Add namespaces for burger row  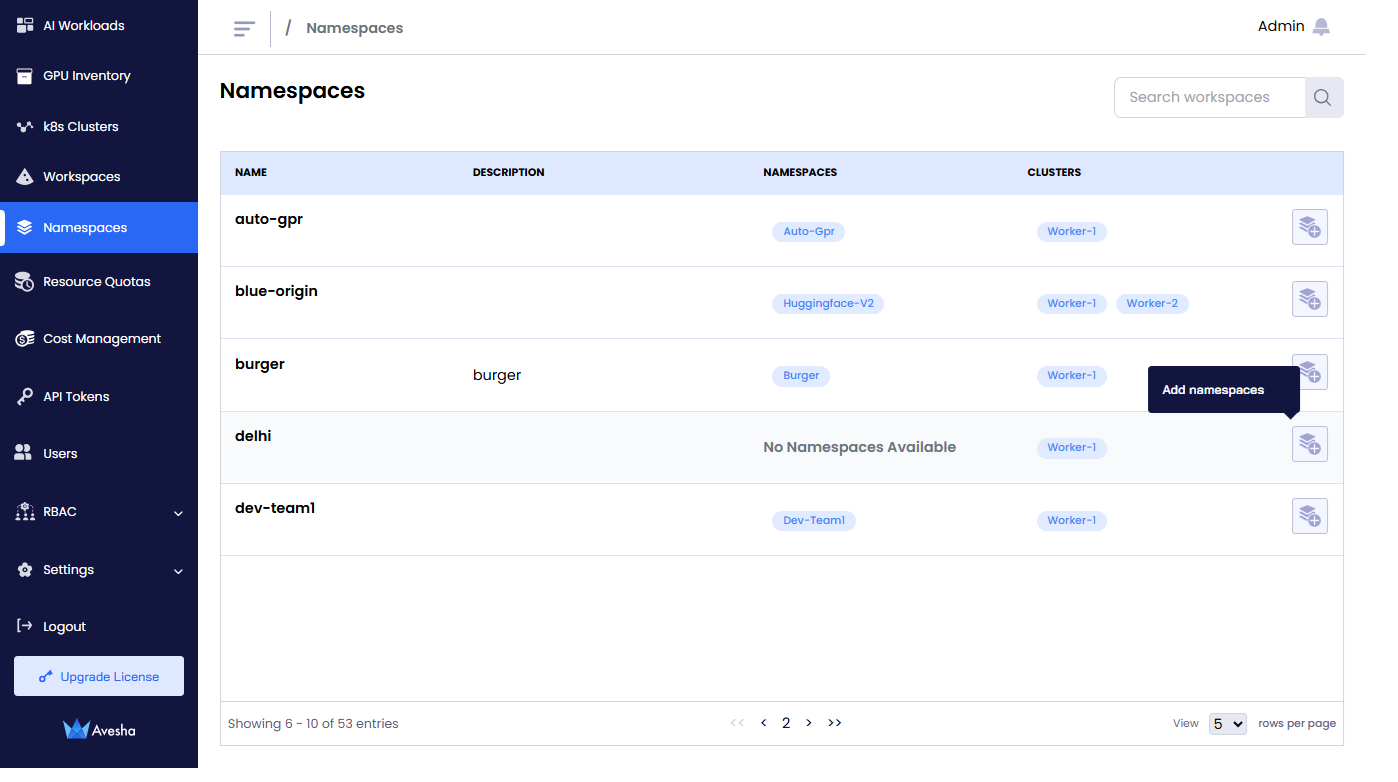click(x=1310, y=372)
